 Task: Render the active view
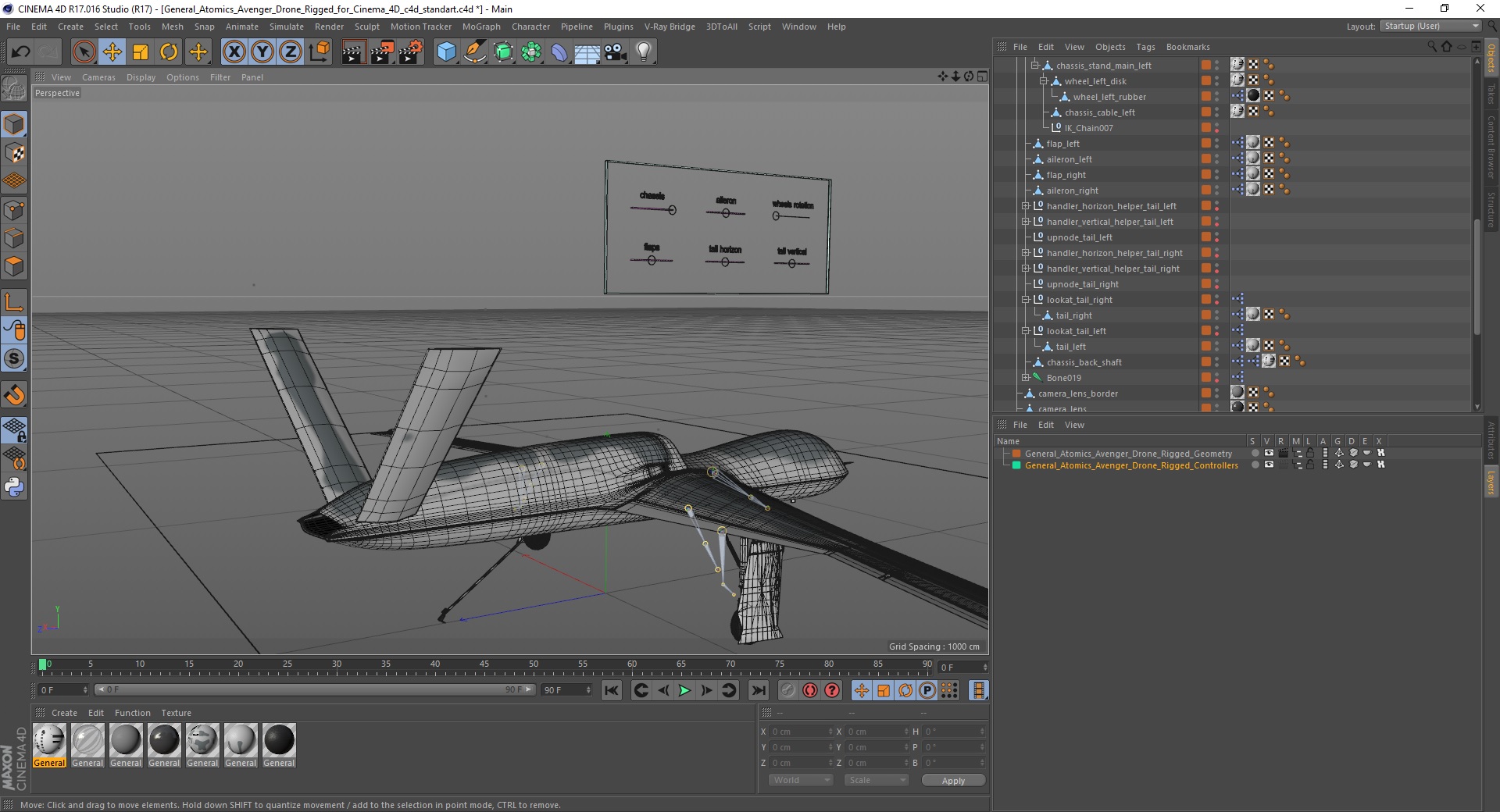(x=353, y=52)
